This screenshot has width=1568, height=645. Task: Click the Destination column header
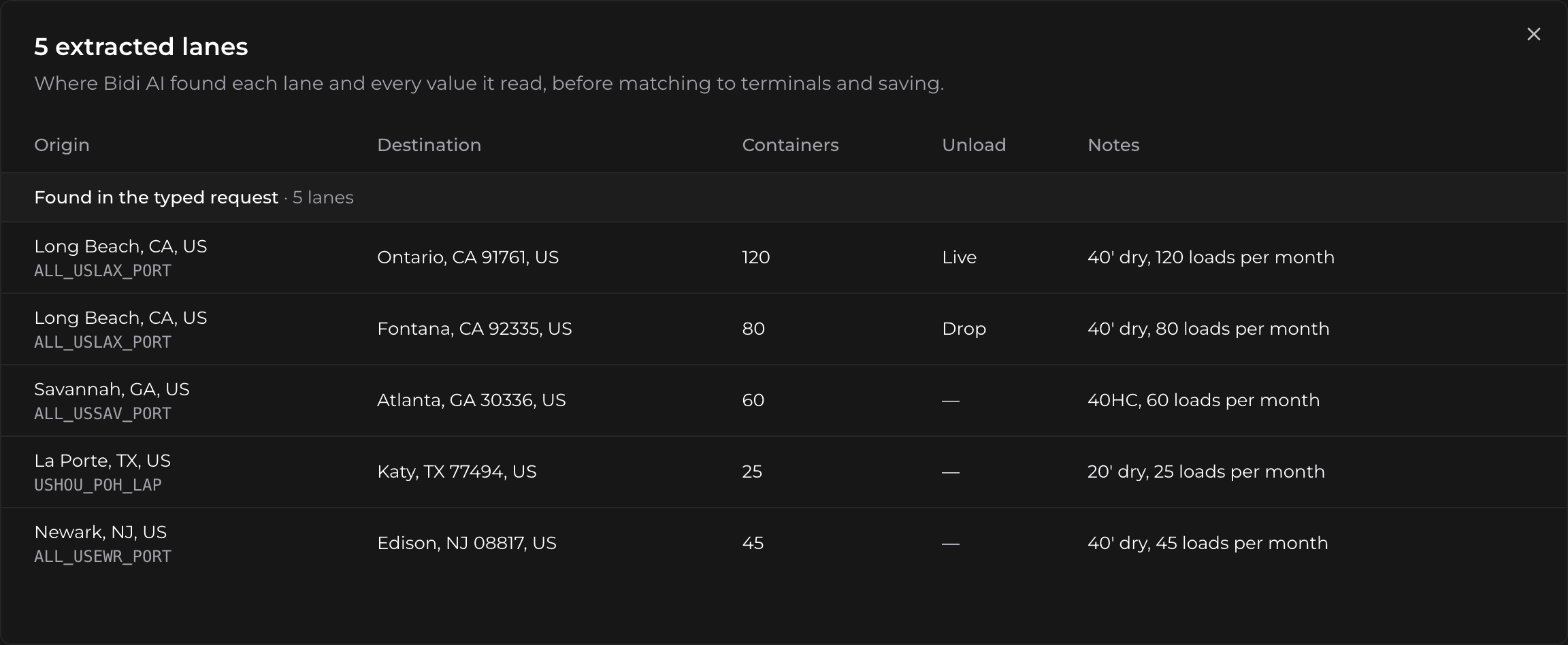click(429, 145)
